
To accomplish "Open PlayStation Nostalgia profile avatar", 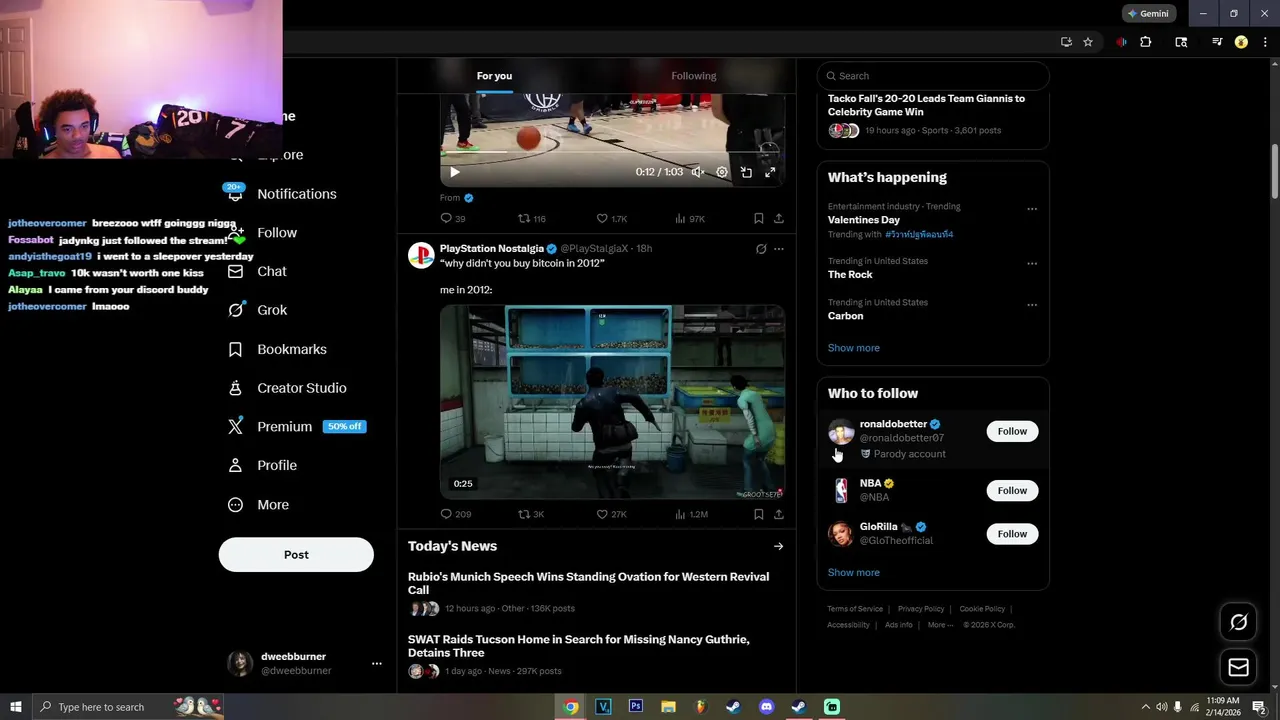I will (421, 255).
